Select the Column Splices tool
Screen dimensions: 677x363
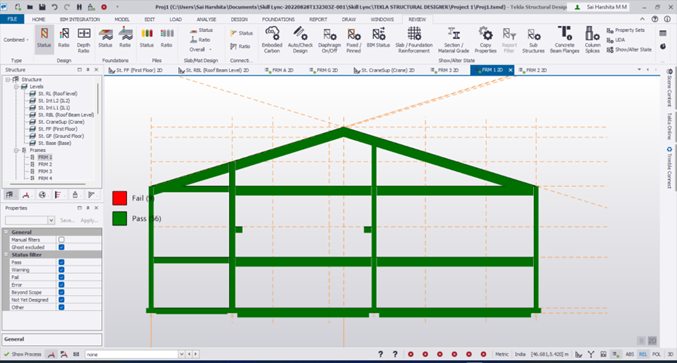(592, 40)
